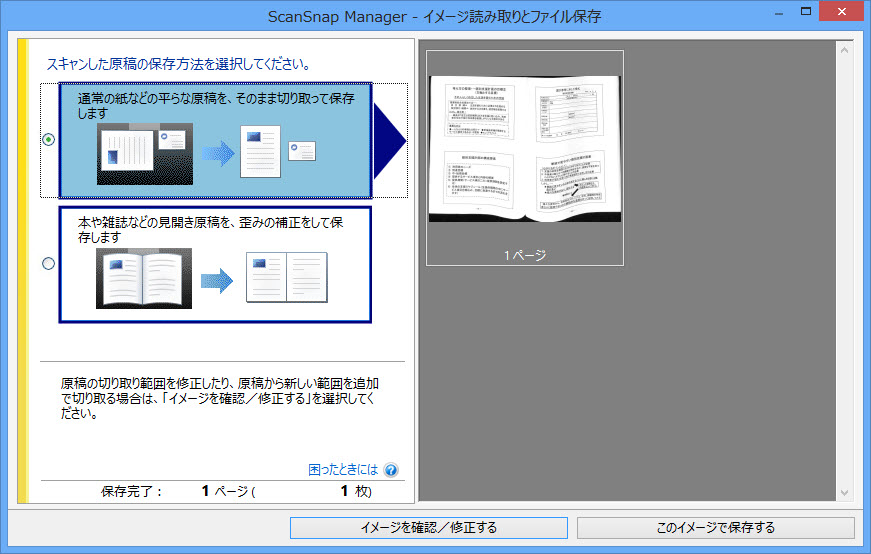Click the 保存完了 status text
Viewport: 871px width, 554px height.
pos(131,492)
